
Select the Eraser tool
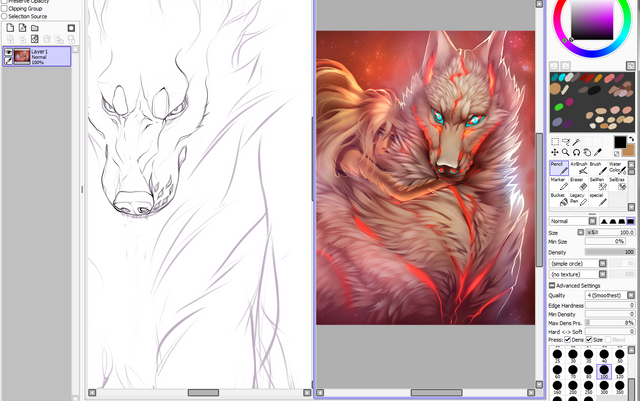pos(578,184)
